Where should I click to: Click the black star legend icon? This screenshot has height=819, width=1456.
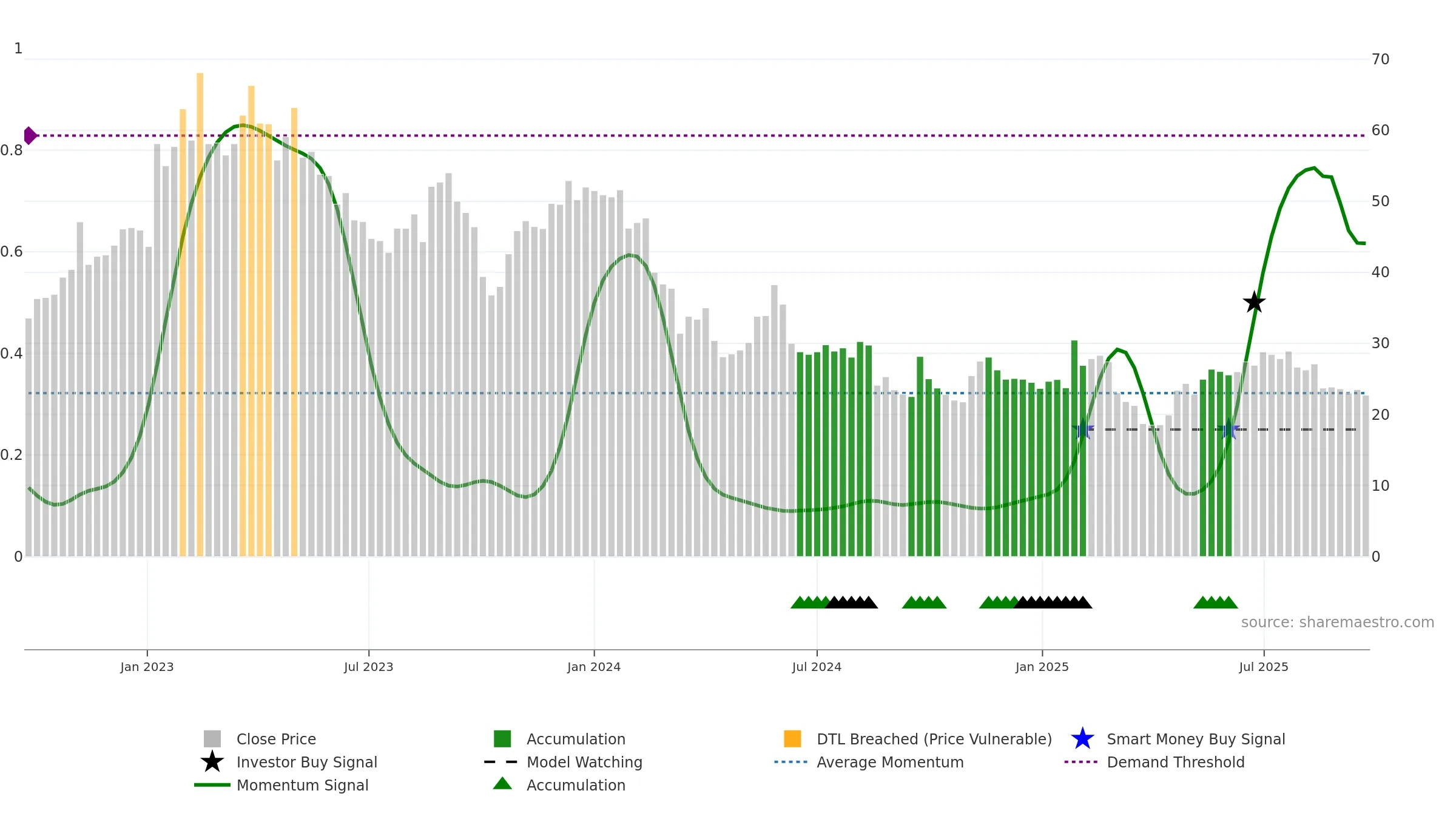click(x=212, y=762)
